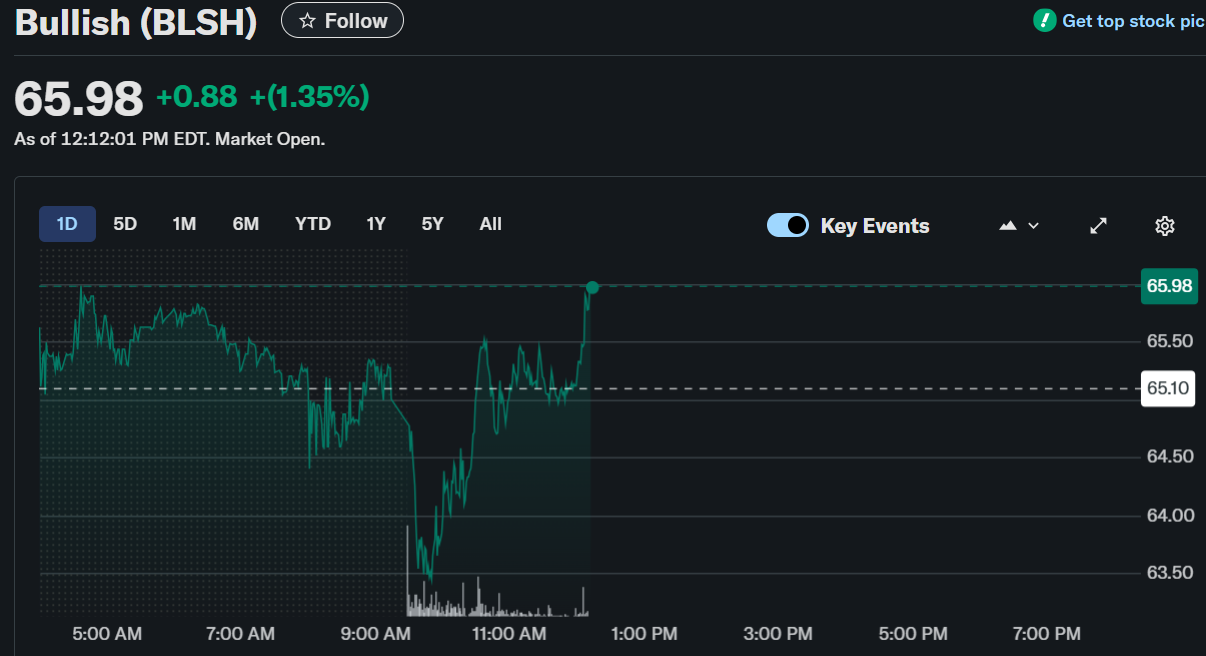Select the 1M time range
1206x656 pixels.
(x=184, y=224)
